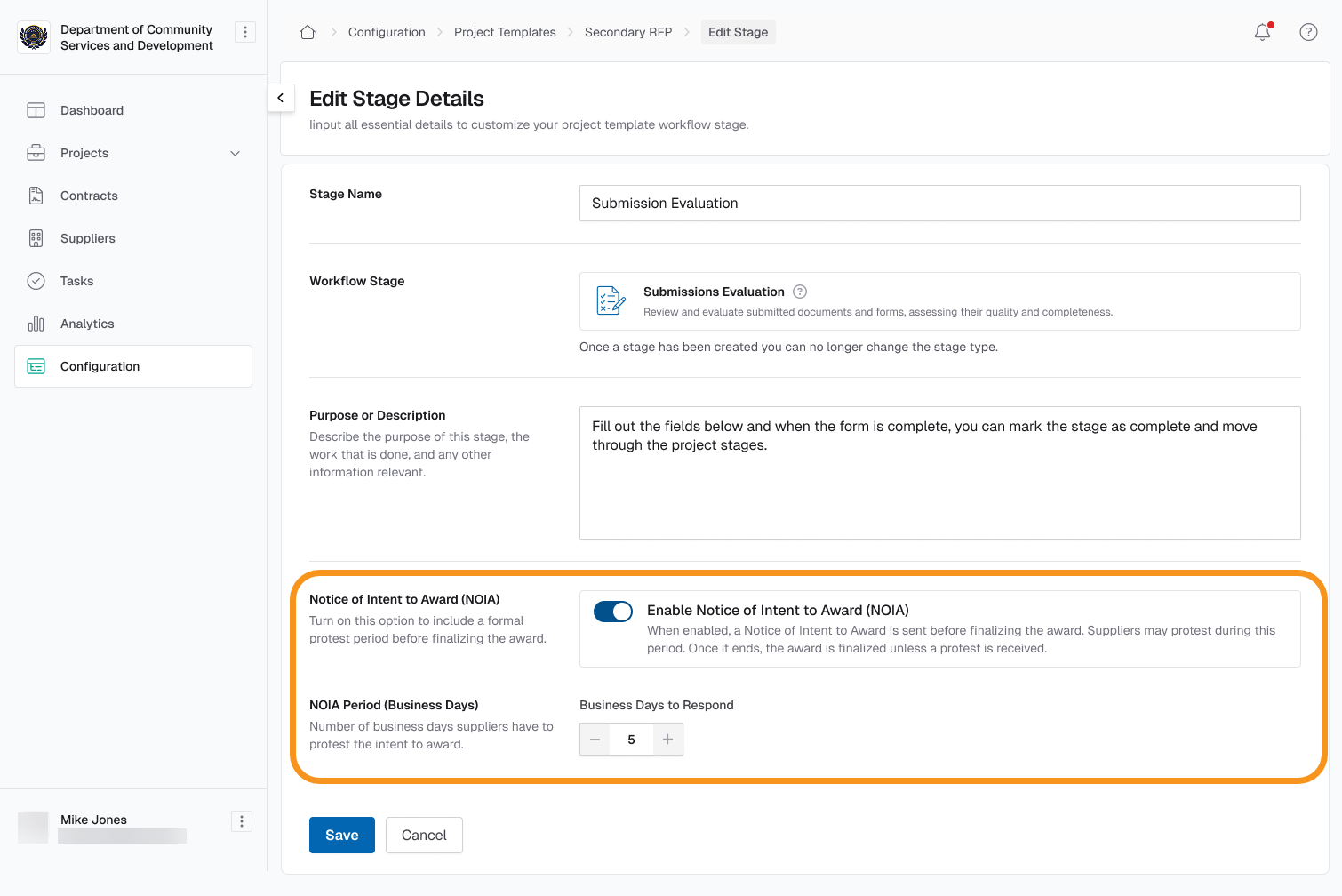Click the Configuration sidebar icon
The width and height of the screenshot is (1342, 896).
pos(36,366)
